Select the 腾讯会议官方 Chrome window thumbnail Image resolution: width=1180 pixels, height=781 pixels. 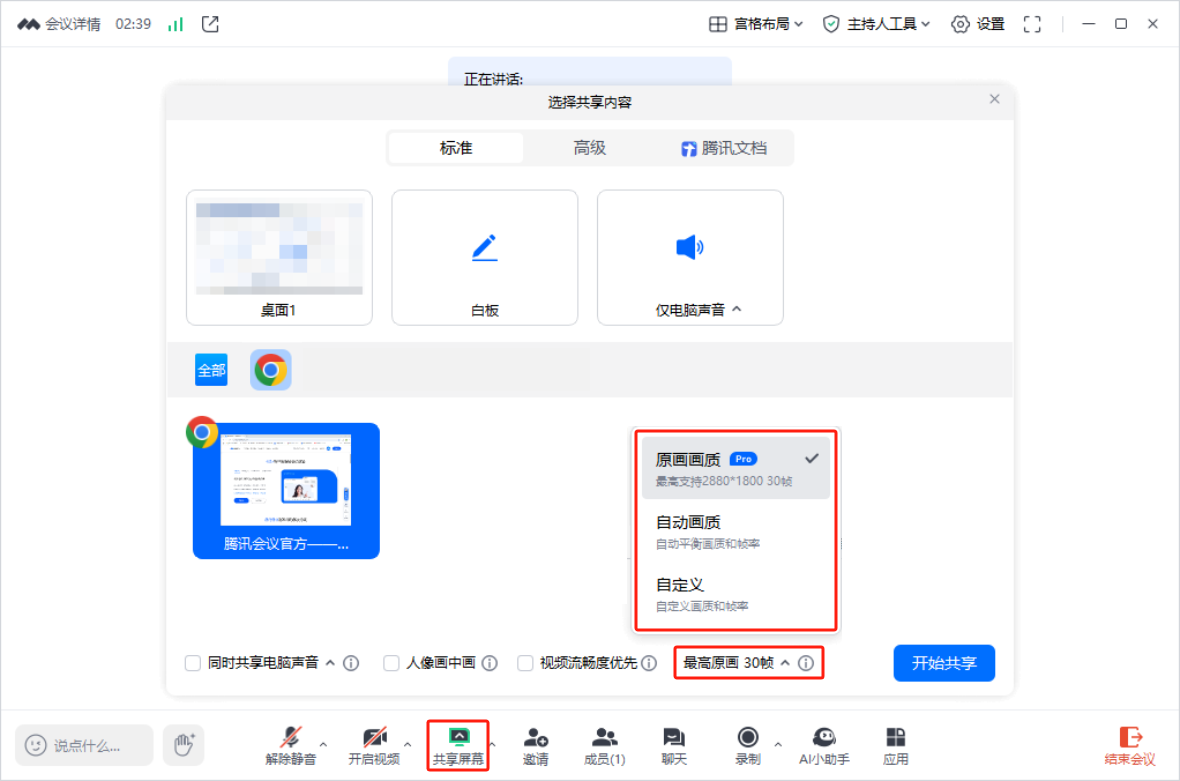(x=286, y=491)
